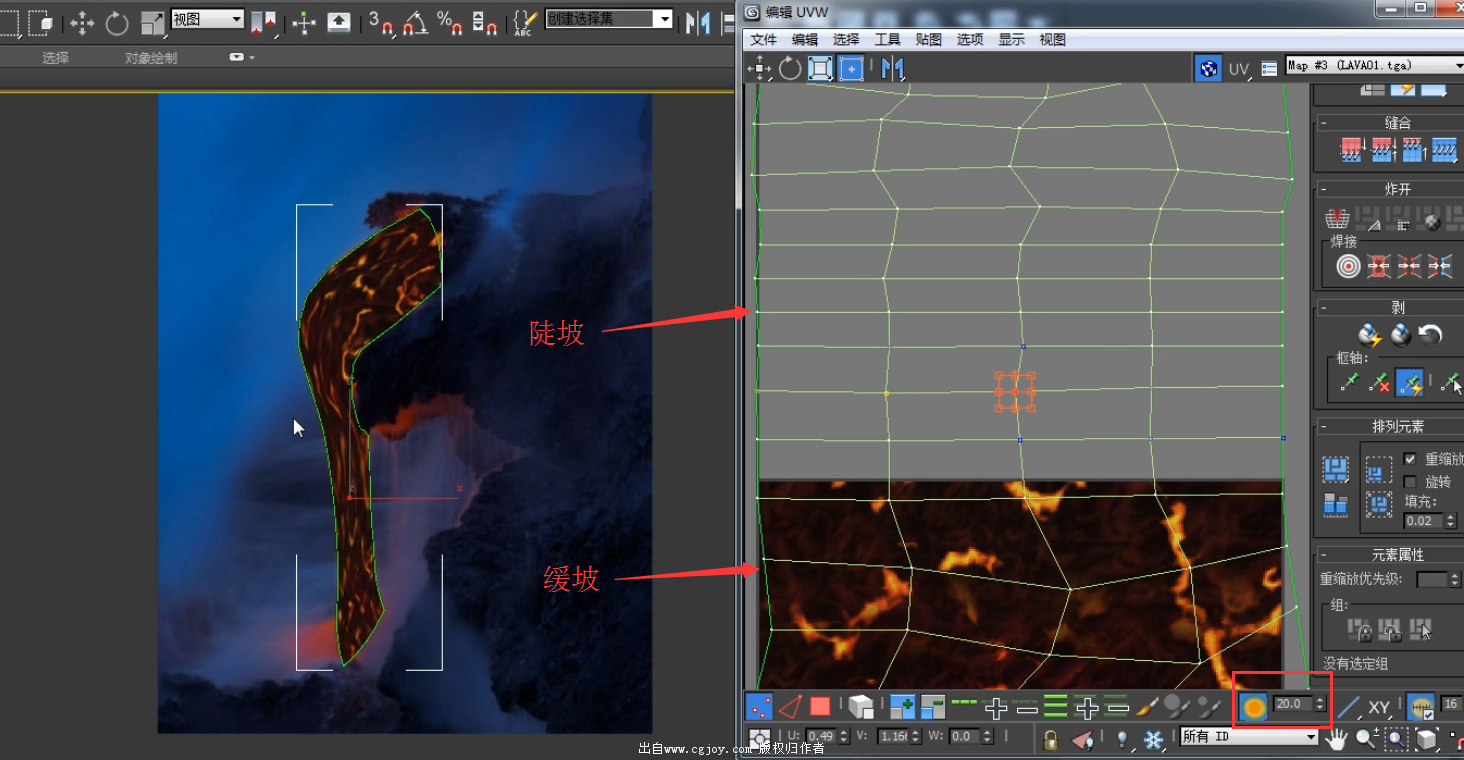Select Polygon sub-object mode in UVW editor
The height and width of the screenshot is (760, 1464).
(820, 707)
